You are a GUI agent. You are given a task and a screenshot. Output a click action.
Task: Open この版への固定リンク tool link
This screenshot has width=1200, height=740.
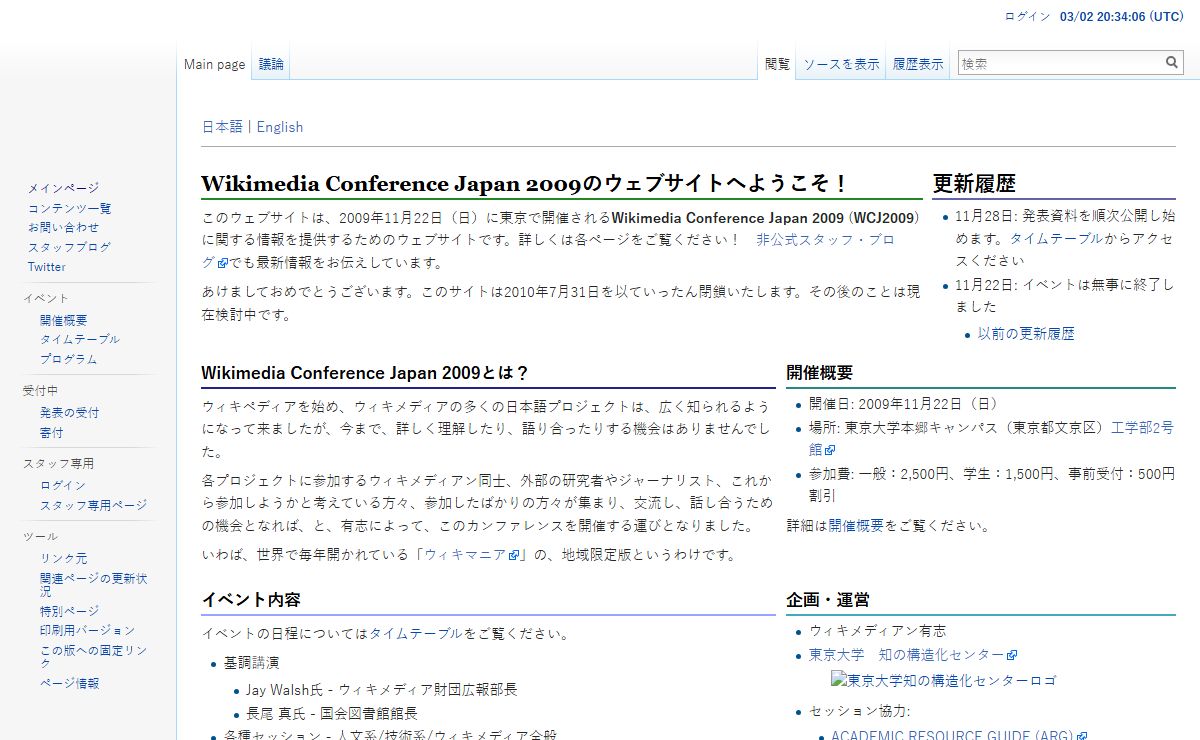(93, 657)
